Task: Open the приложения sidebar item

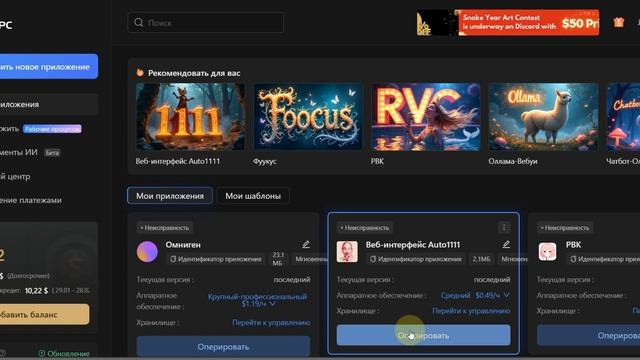Action: (49, 104)
